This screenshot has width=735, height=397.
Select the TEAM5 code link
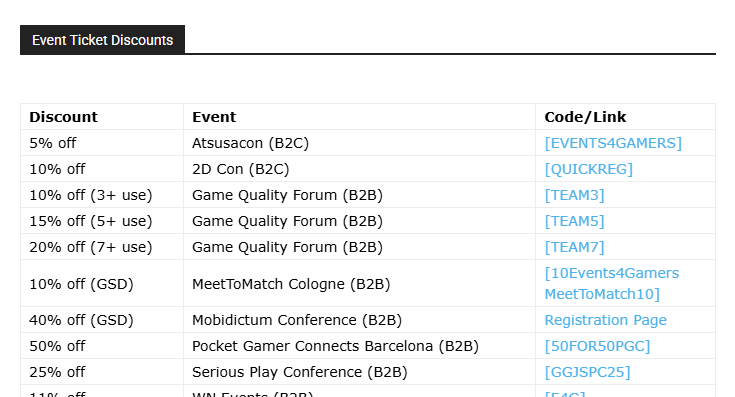(574, 221)
